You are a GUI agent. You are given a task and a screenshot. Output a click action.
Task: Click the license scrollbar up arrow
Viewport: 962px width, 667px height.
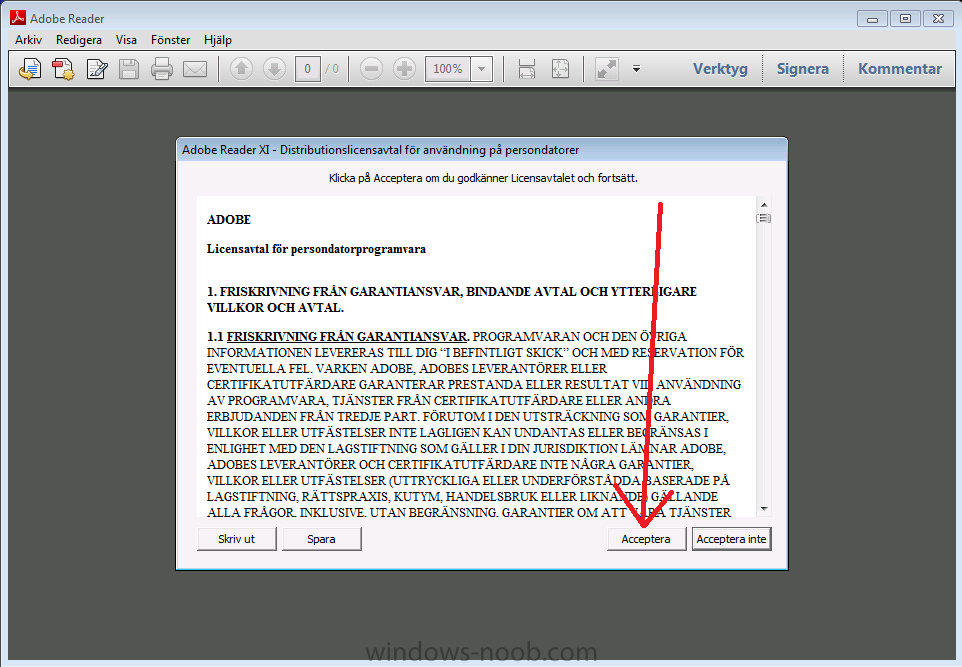pos(764,205)
